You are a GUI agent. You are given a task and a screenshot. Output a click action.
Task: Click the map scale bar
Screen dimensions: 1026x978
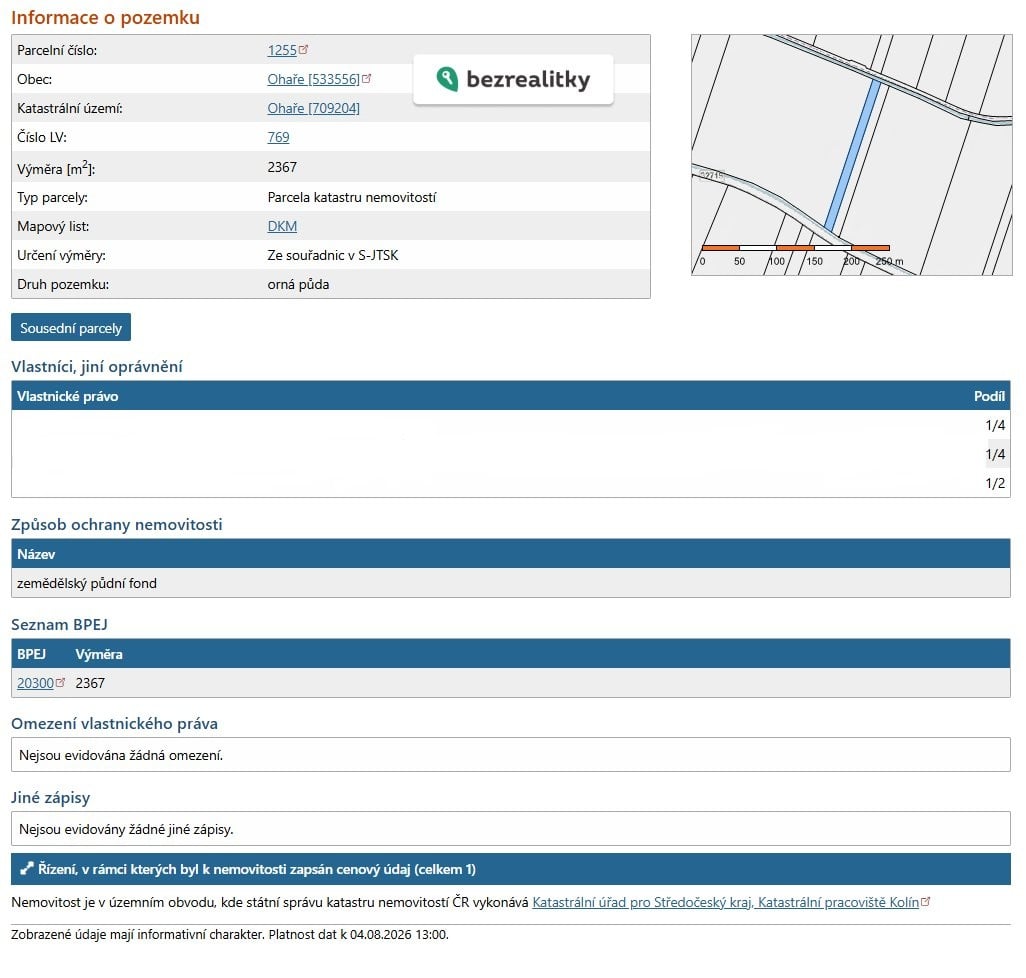[x=796, y=248]
